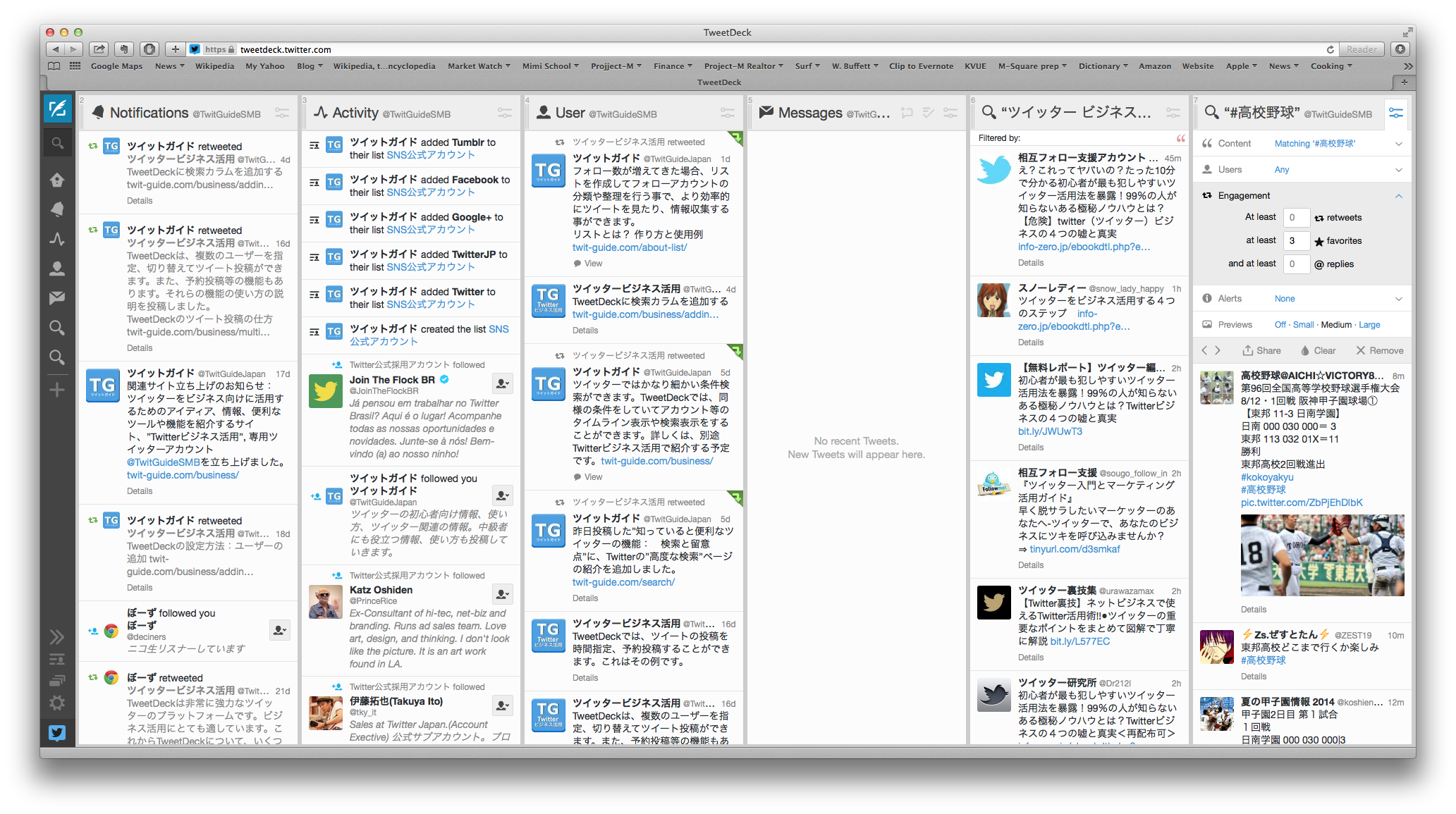Open Collections stacked-cards icon in sidebar

[57, 681]
